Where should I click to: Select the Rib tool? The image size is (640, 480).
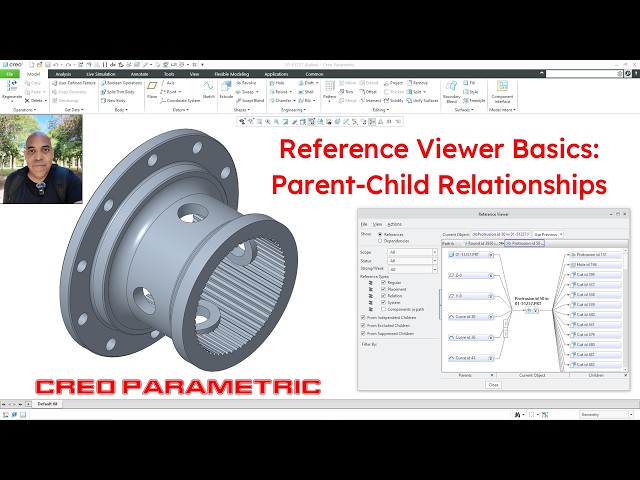tap(307, 100)
